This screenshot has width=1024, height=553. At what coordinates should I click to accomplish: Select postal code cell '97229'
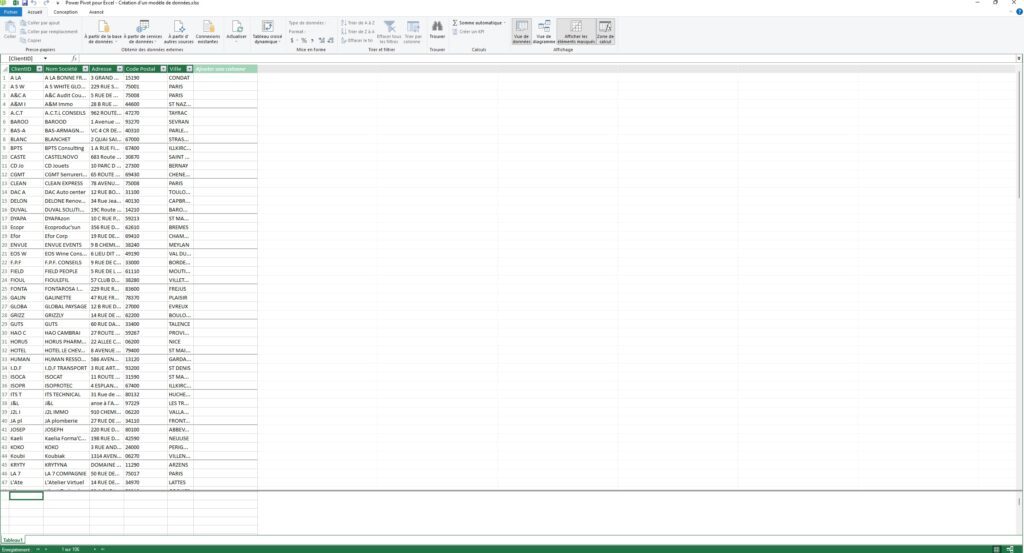pyautogui.click(x=146, y=403)
